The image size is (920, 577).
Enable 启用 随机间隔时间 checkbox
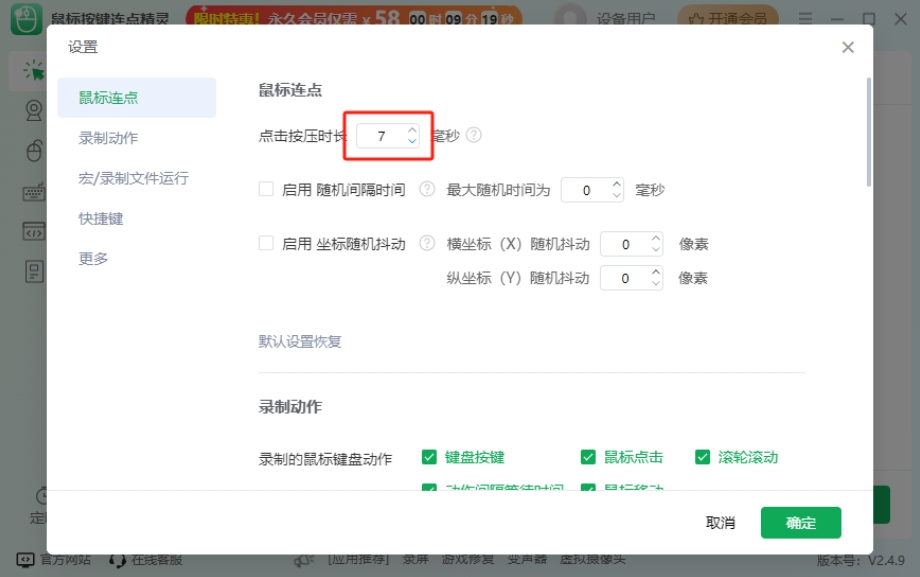[x=266, y=189]
